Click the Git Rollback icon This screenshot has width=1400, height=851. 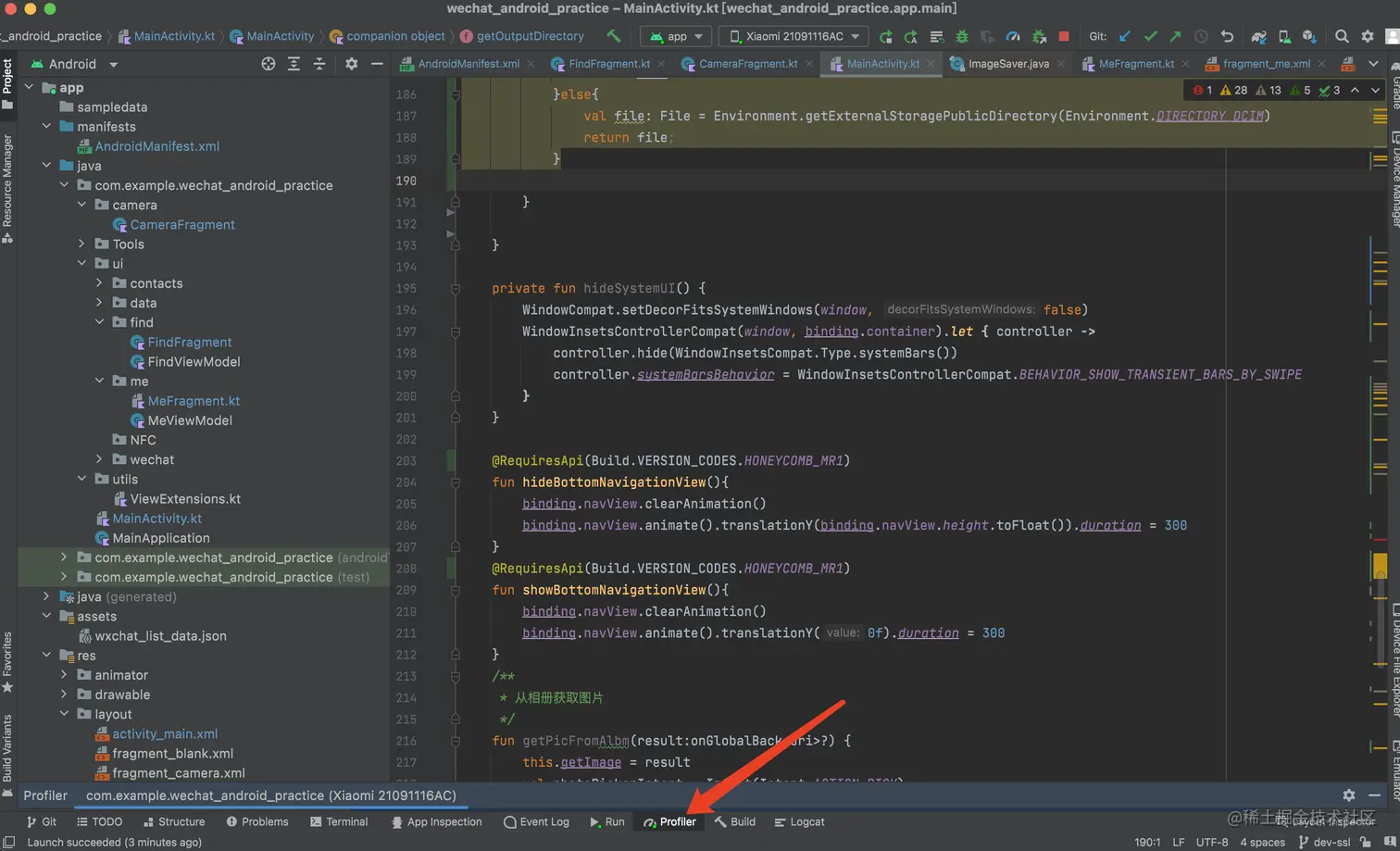[1227, 36]
